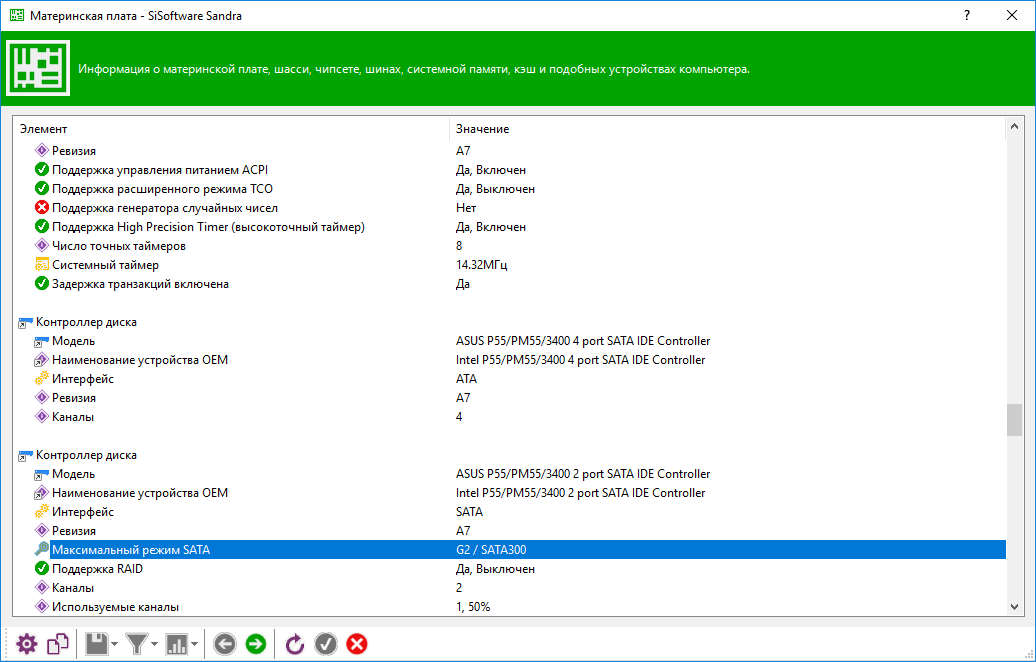This screenshot has width=1036, height=662.
Task: Click the red X cancel icon in toolbar
Action: click(357, 644)
